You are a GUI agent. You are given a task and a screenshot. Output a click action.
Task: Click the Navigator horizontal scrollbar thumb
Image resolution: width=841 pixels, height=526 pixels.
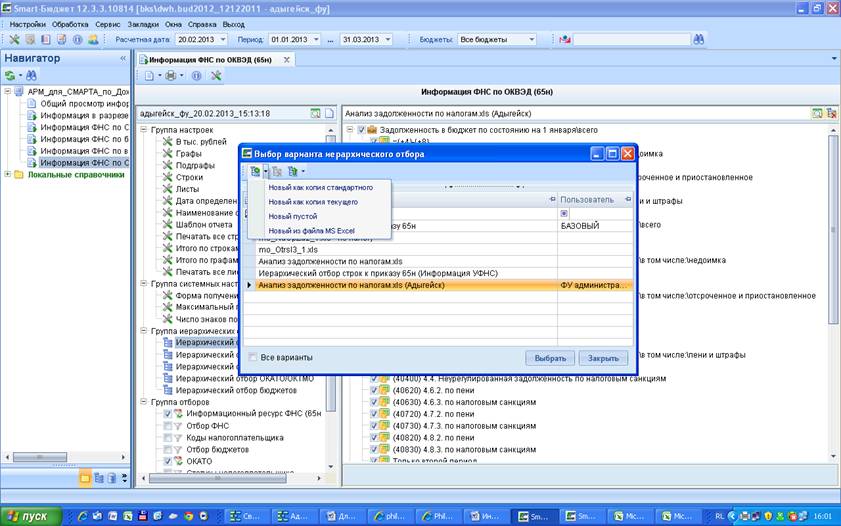40,457
